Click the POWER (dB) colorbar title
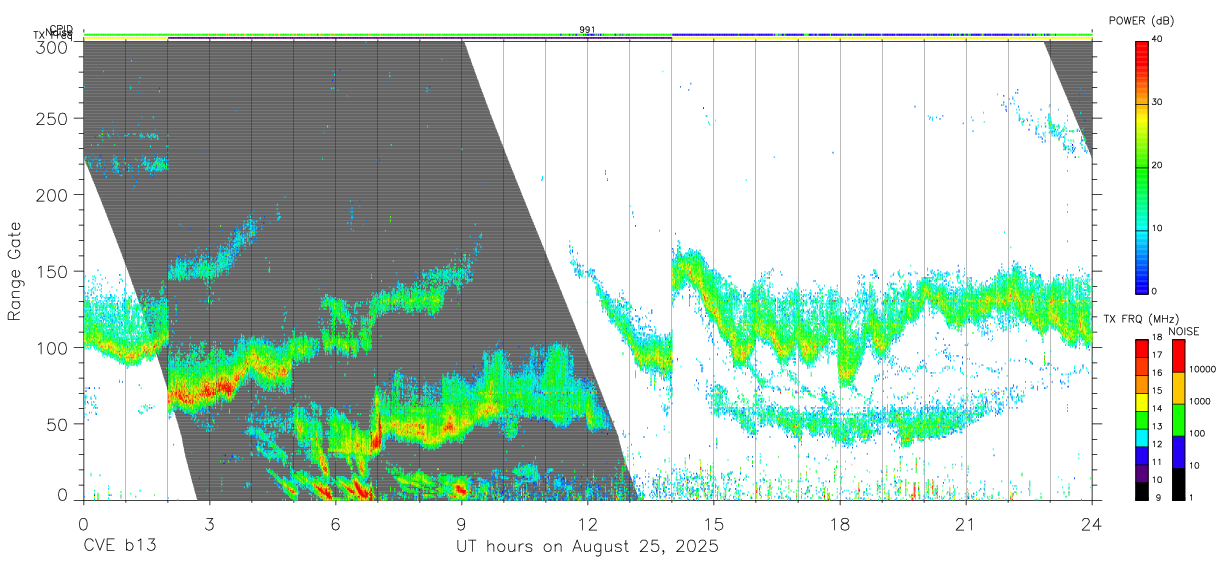Viewport: 1228px width, 567px height. click(1141, 21)
